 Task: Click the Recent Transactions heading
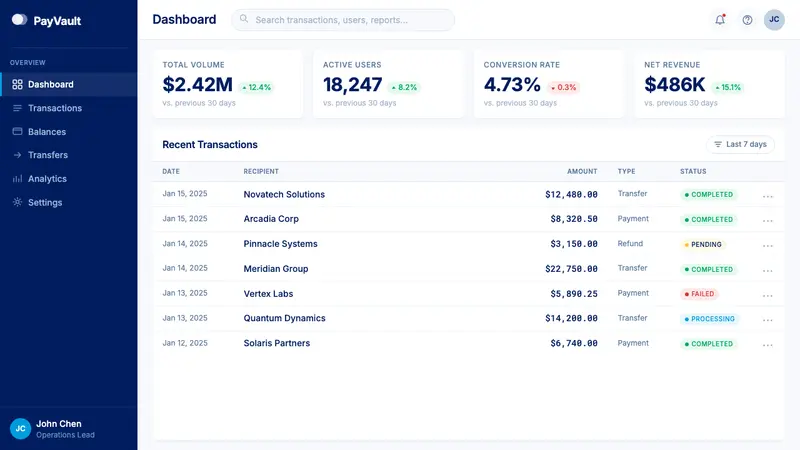click(210, 144)
